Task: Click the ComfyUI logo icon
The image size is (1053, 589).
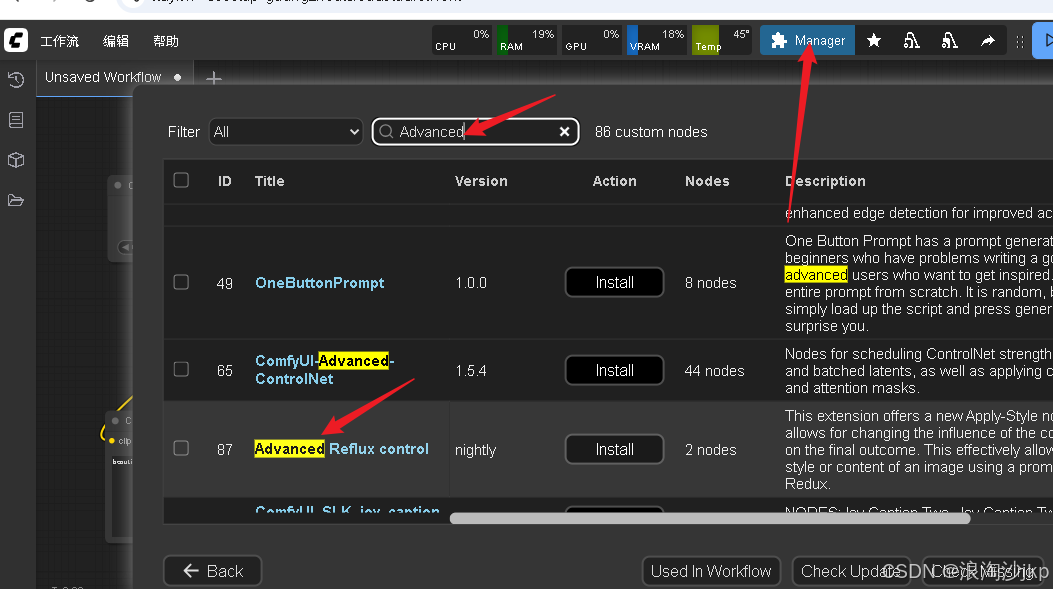Action: pyautogui.click(x=16, y=40)
